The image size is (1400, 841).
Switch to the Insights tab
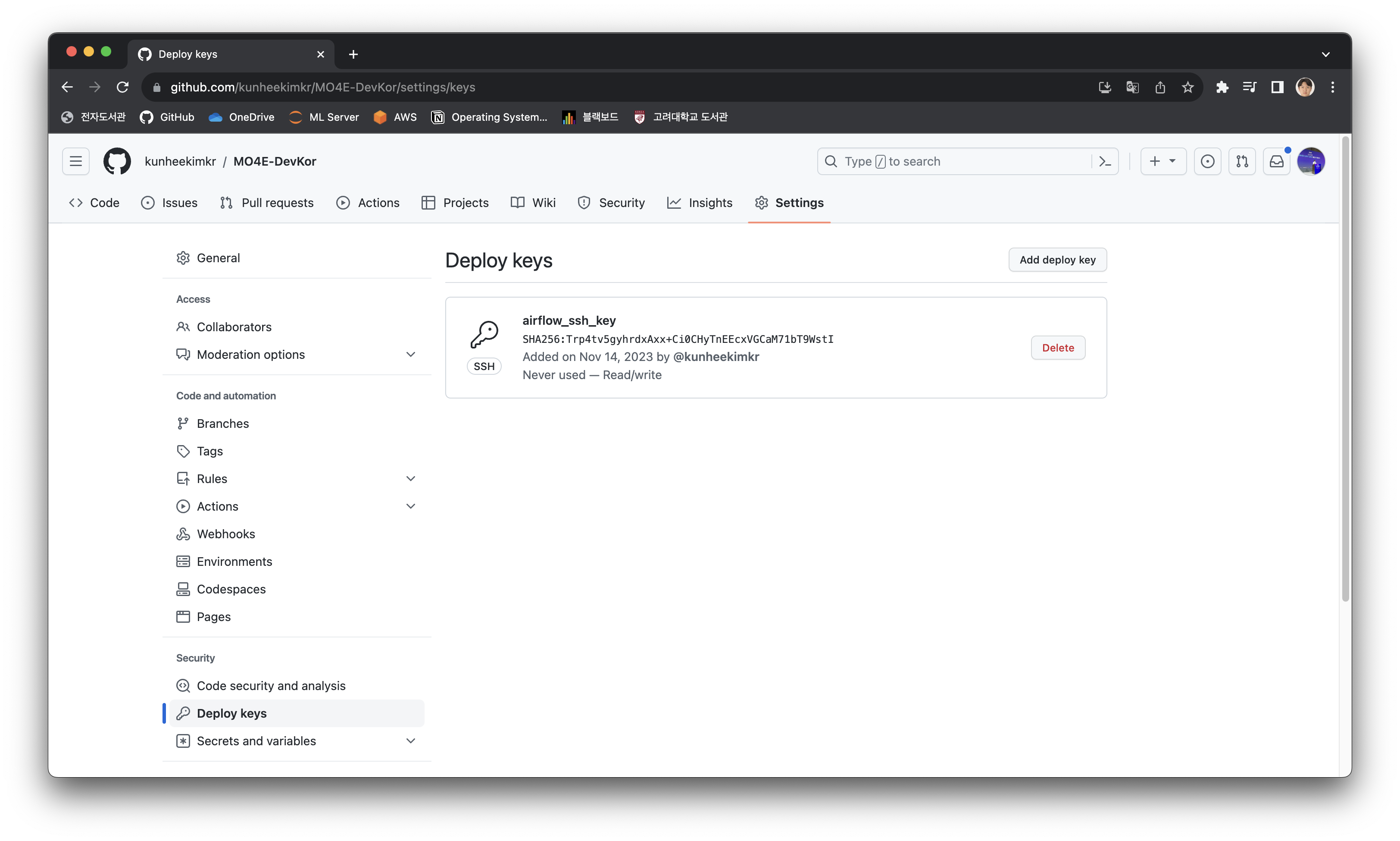(700, 203)
